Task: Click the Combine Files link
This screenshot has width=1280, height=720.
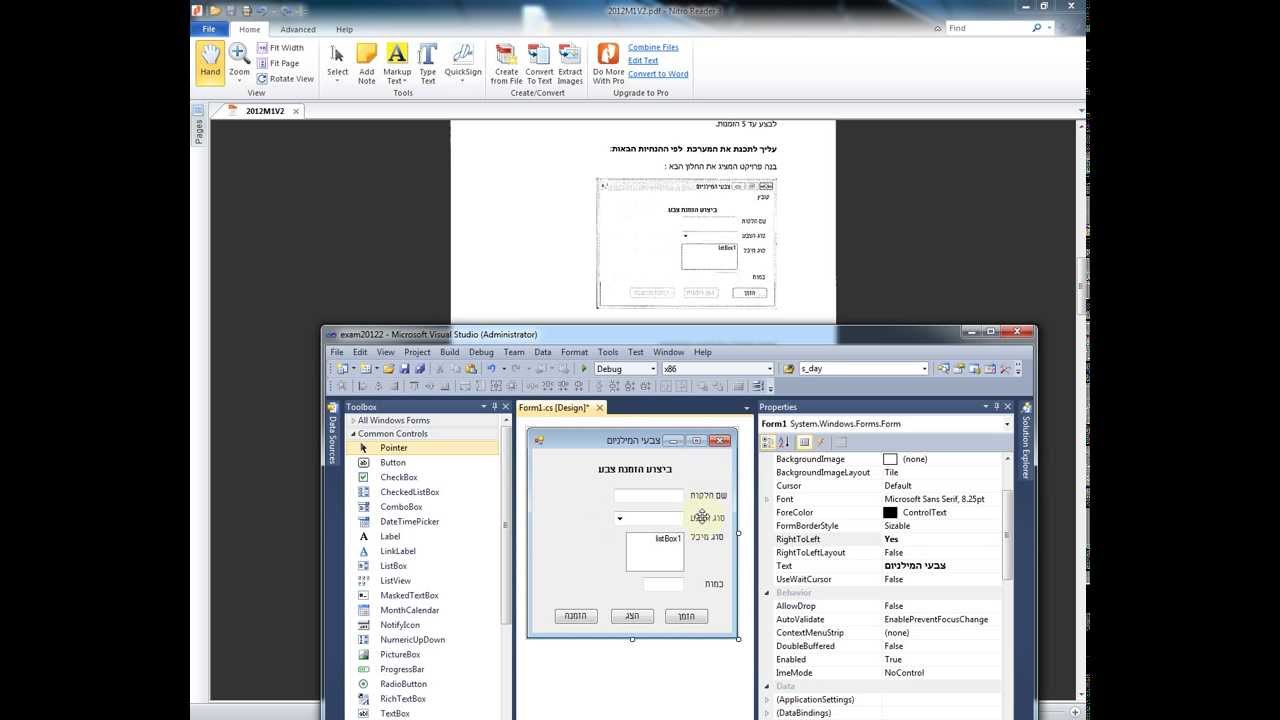Action: pos(653,47)
